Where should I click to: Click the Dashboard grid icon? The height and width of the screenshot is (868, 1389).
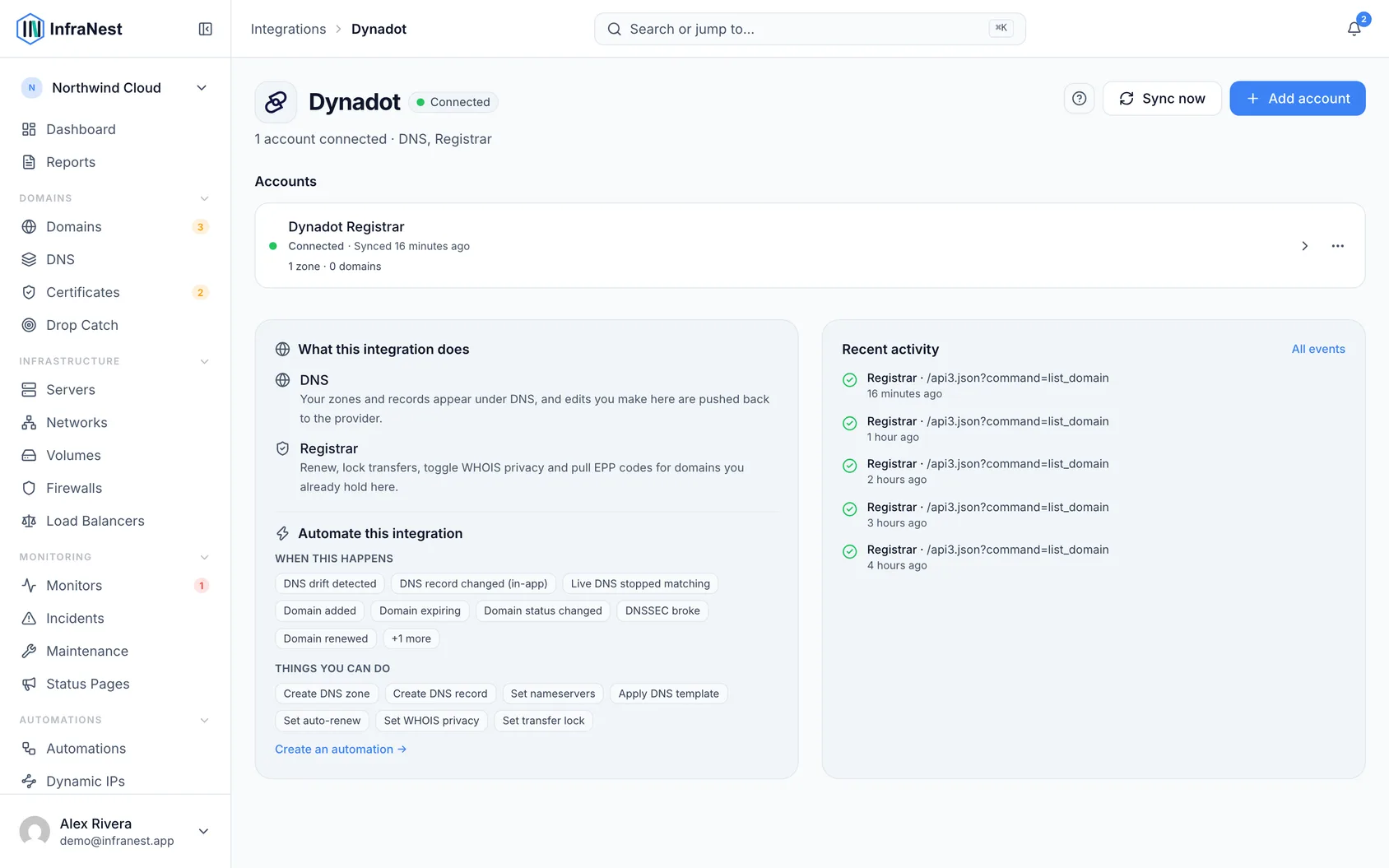point(29,129)
